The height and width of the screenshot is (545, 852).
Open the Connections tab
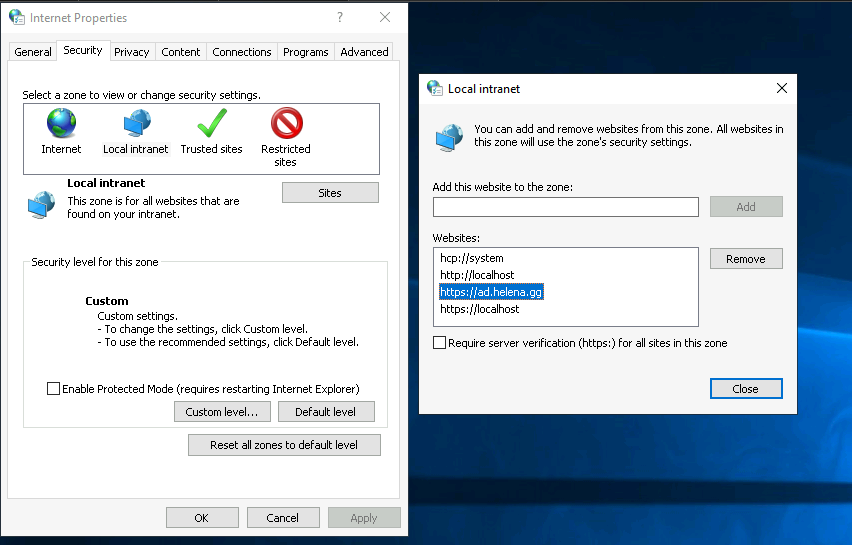(x=241, y=52)
